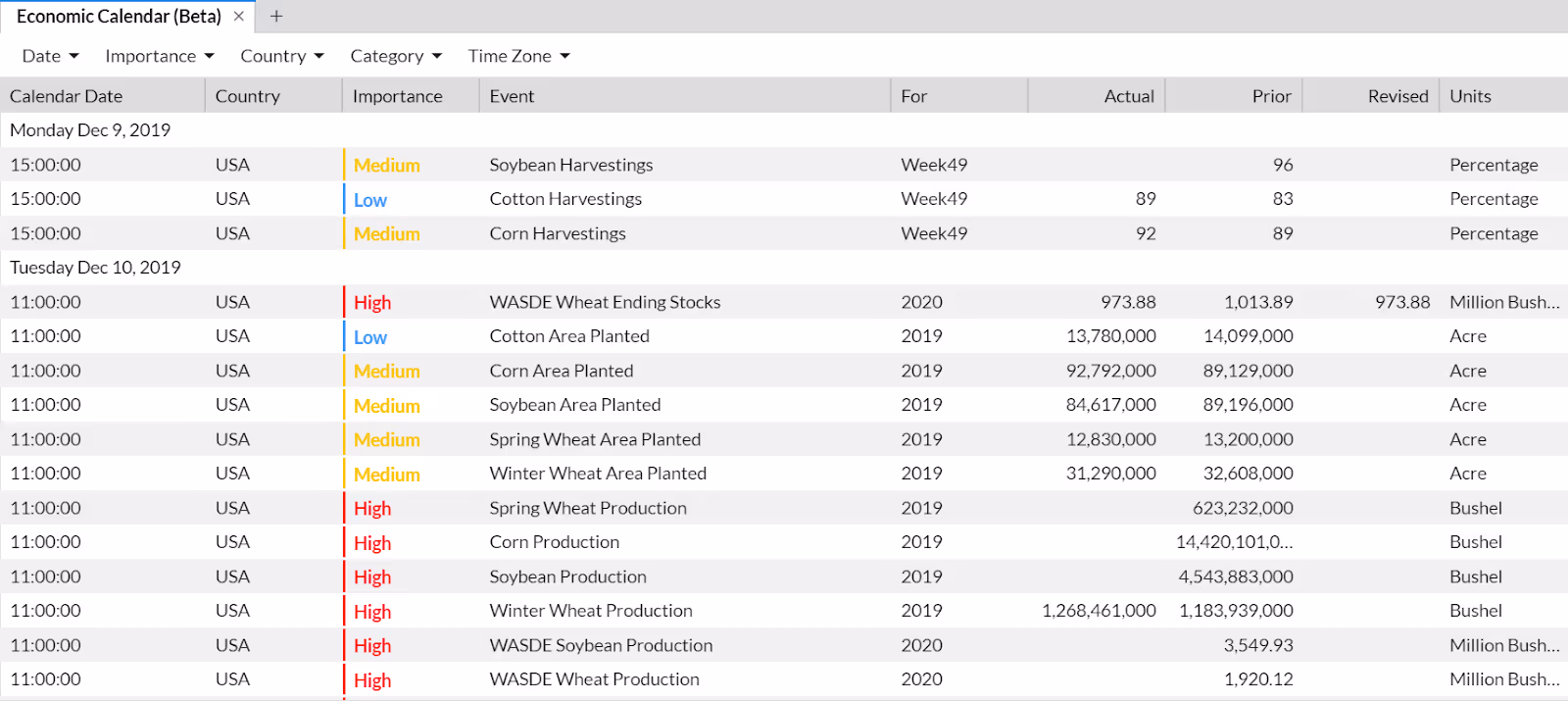
Task: Close the Economic Calendar (Beta) tab
Action: 238,17
